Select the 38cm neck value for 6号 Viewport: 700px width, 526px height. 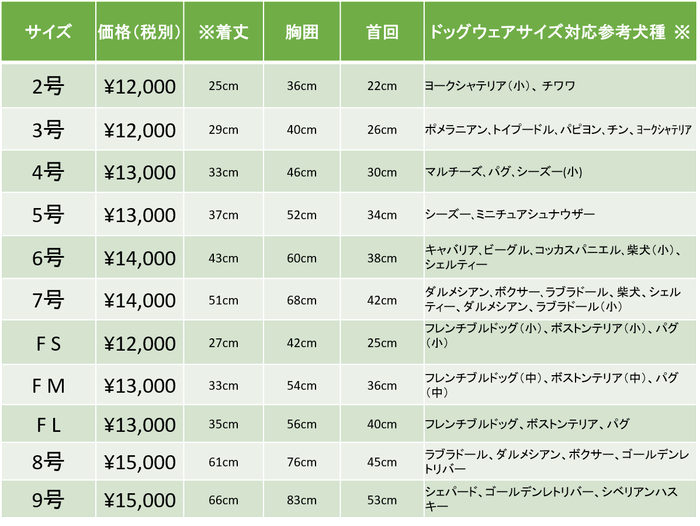click(x=382, y=257)
